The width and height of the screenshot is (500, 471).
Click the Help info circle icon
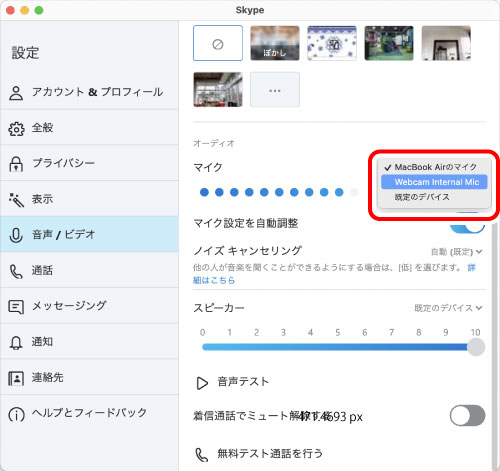coord(16,414)
